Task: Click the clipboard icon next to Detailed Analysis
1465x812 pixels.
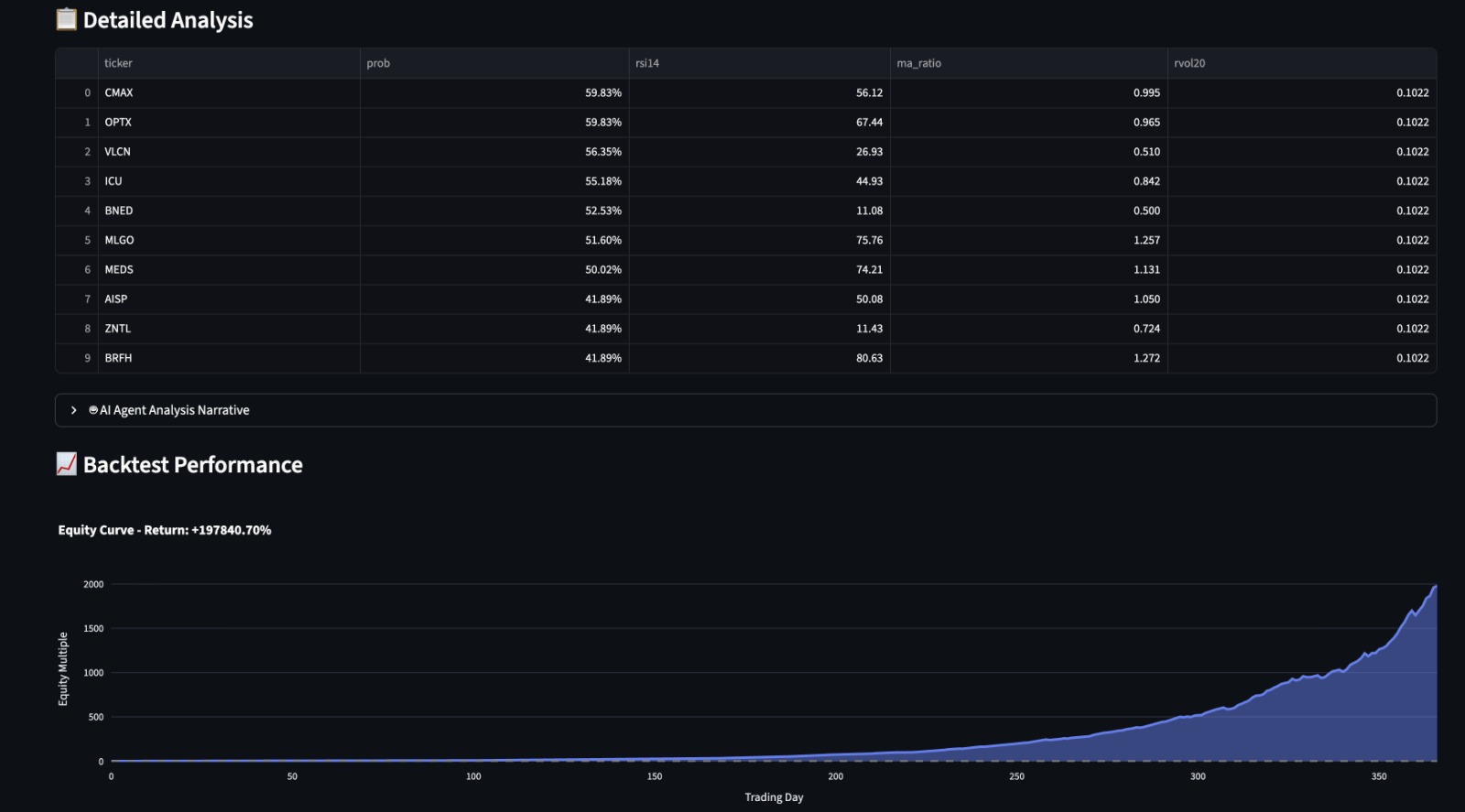Action: coord(66,19)
